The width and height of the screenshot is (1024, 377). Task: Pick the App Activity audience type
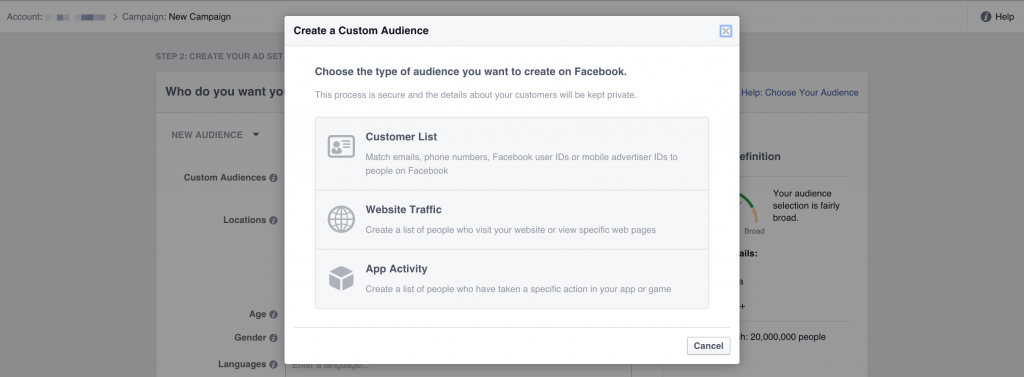click(511, 279)
